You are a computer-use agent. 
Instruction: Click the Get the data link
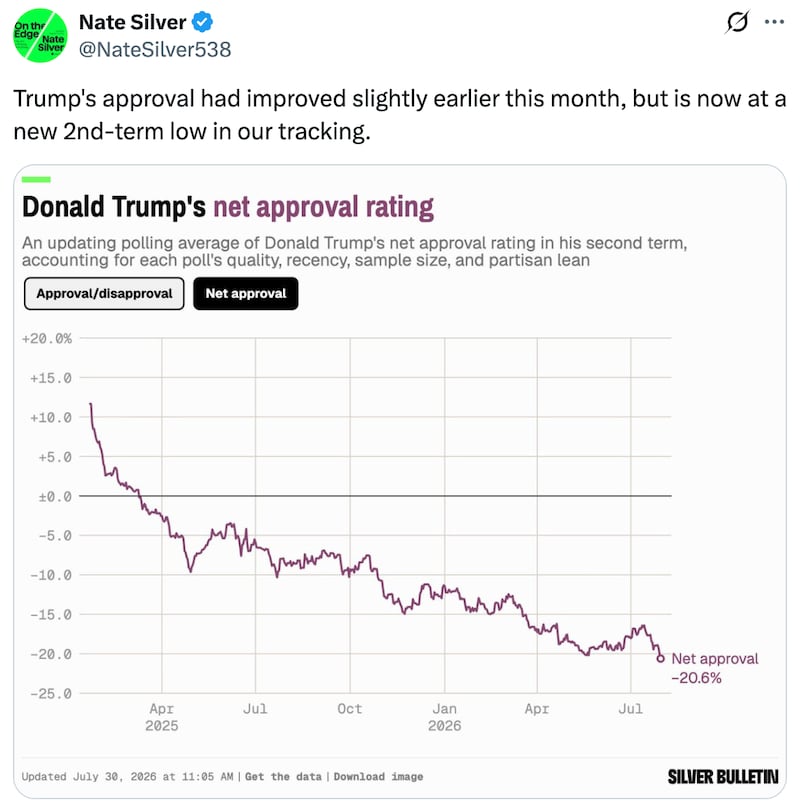[283, 776]
